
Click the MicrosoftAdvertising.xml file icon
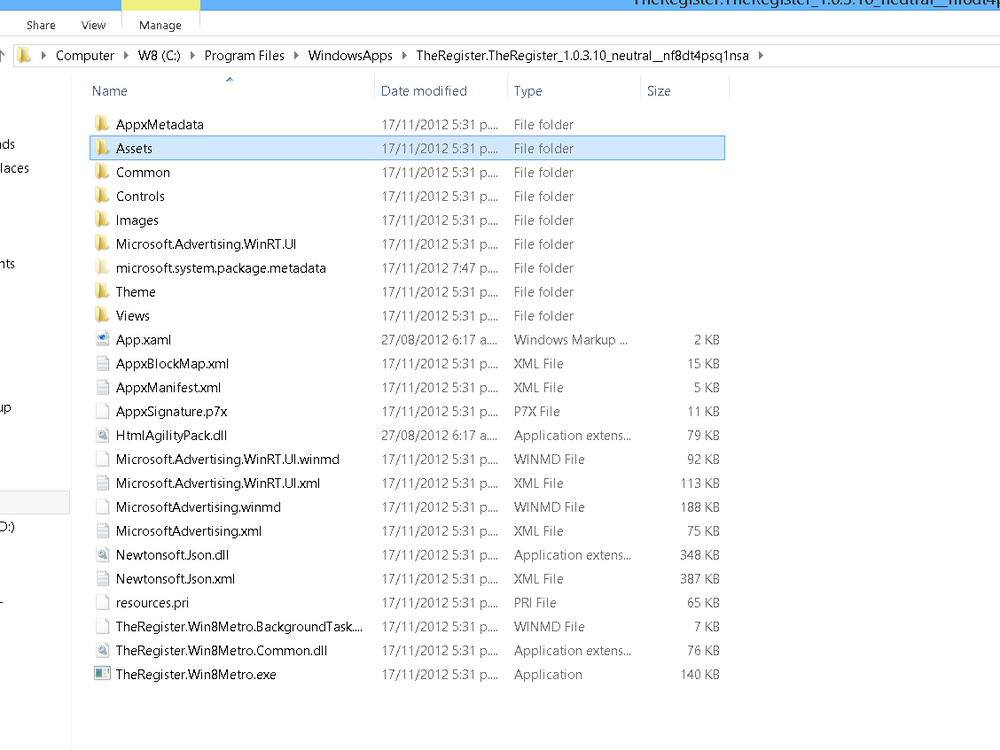pos(102,531)
